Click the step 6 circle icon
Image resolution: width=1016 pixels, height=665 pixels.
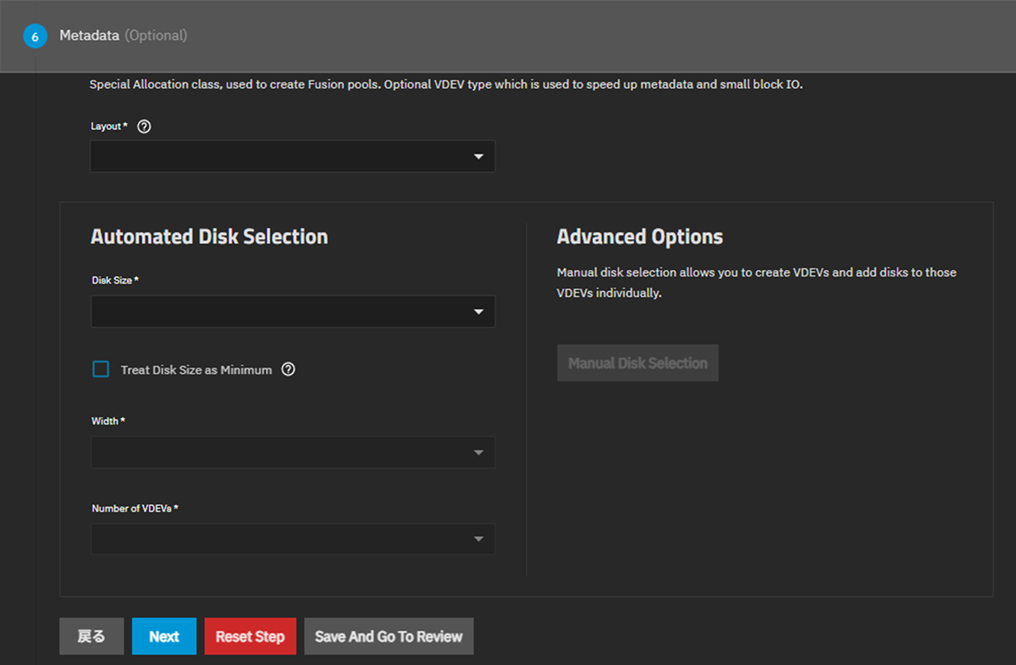[x=35, y=36]
